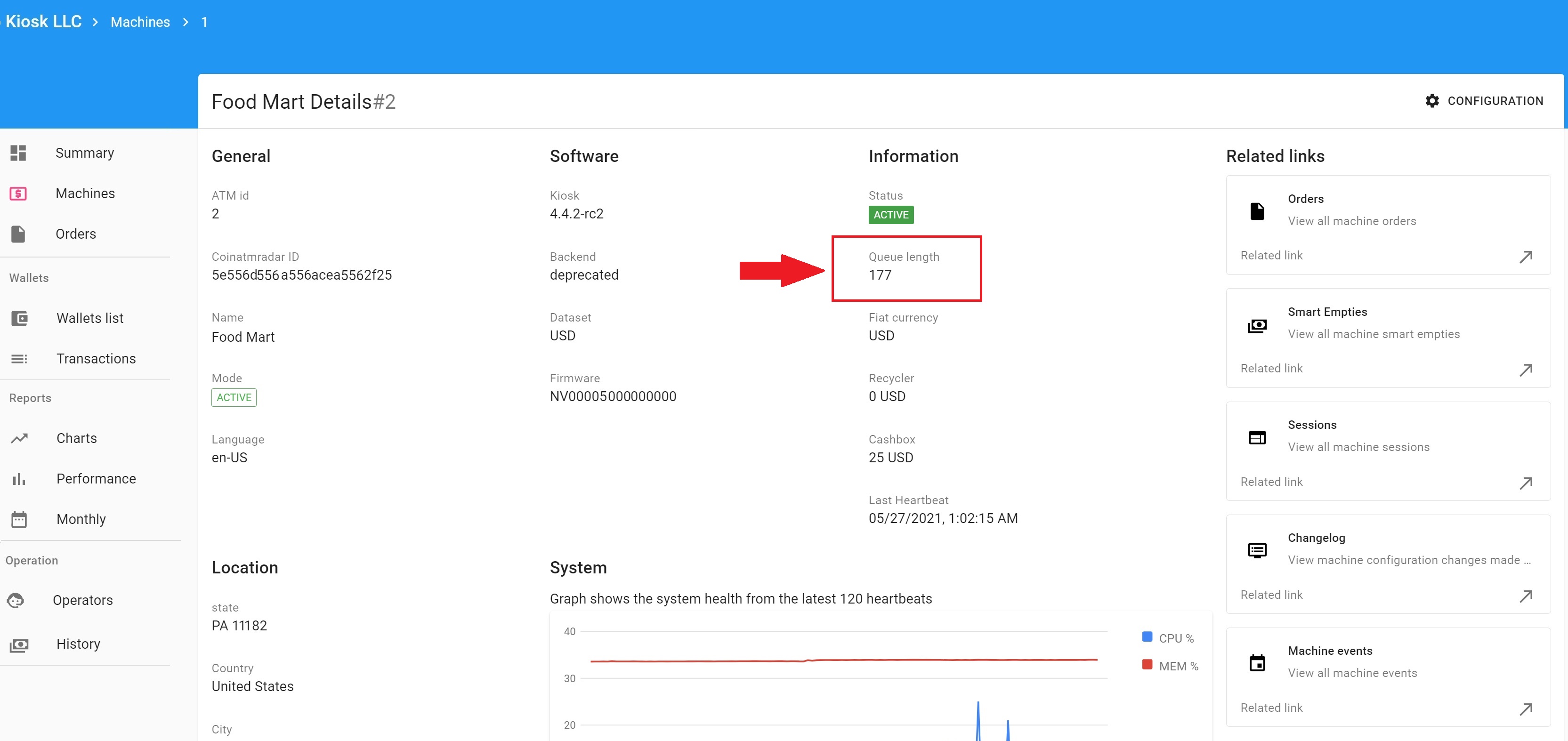Click the Wallets list wallet icon
The image size is (1568, 741).
click(19, 318)
